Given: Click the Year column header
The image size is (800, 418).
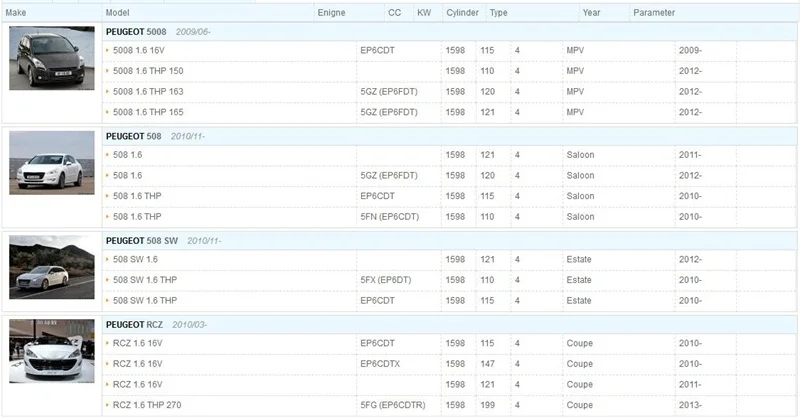Looking at the screenshot, I should [x=591, y=13].
